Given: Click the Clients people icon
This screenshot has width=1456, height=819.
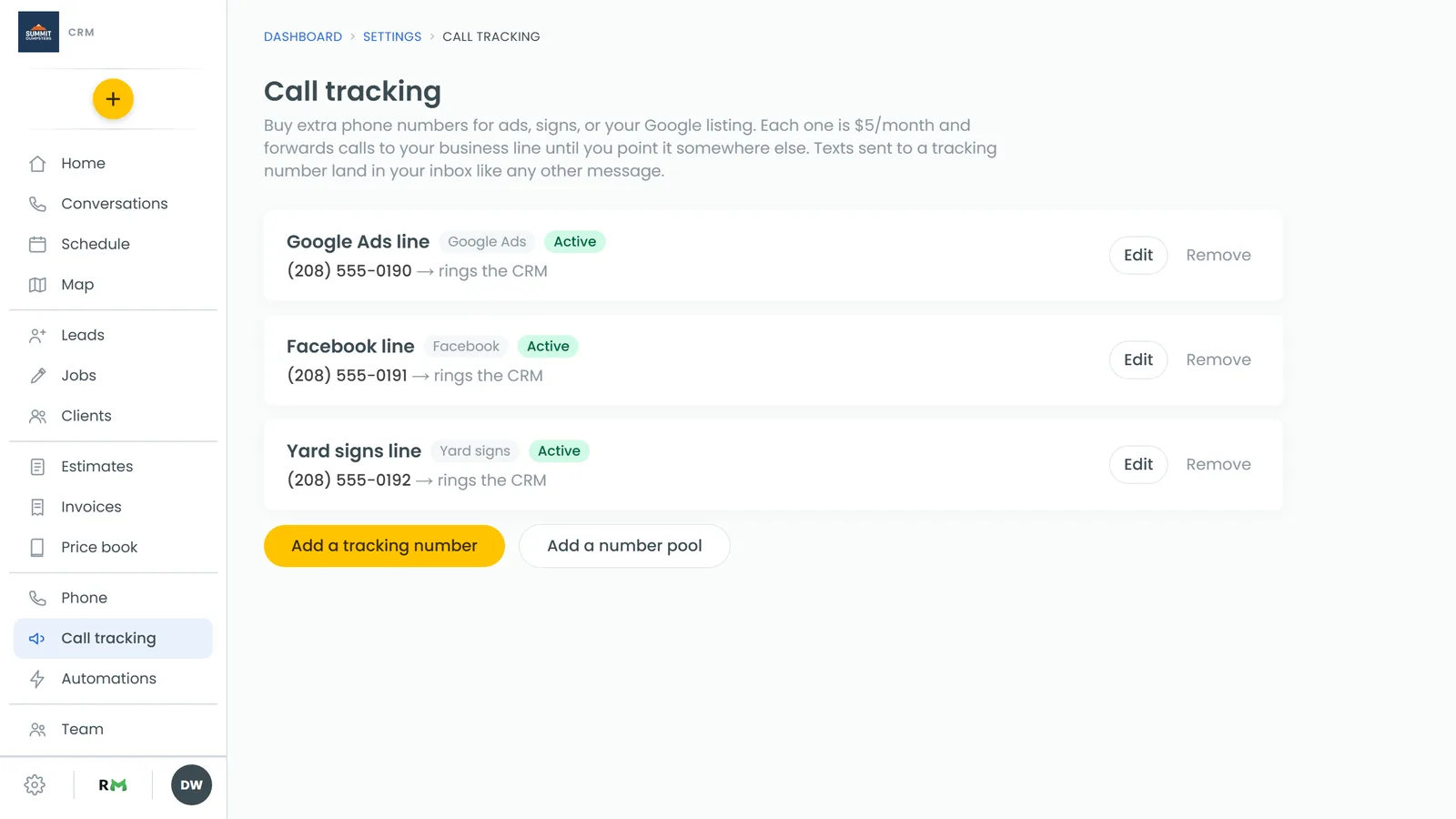Looking at the screenshot, I should pyautogui.click(x=37, y=416).
